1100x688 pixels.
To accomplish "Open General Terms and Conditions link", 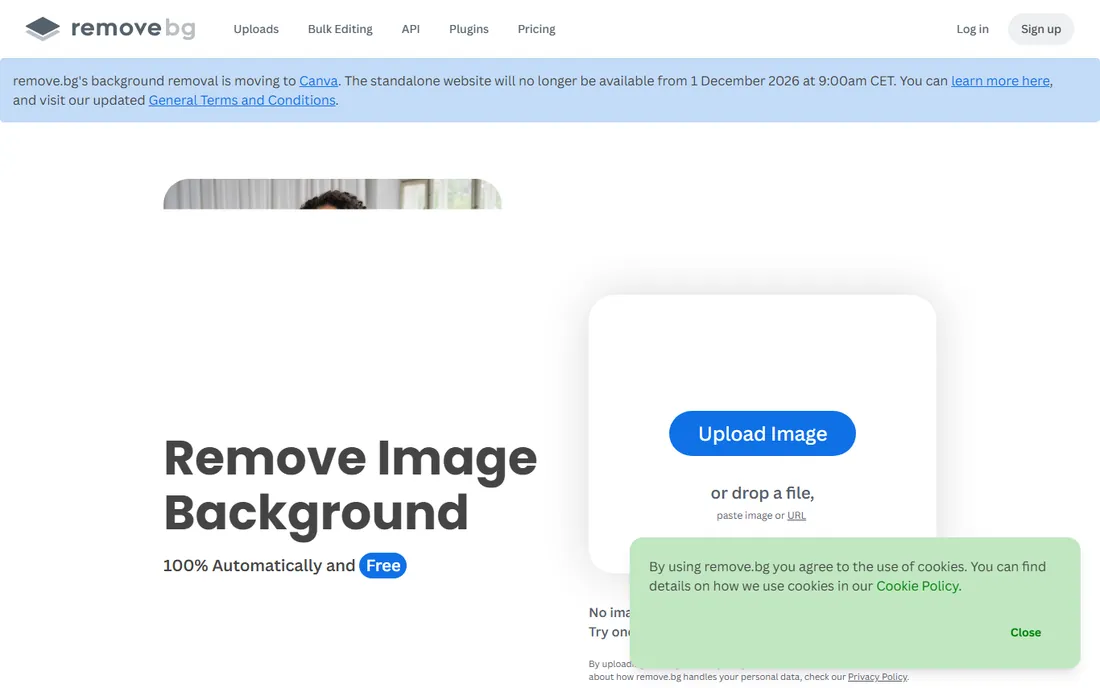I will pos(242,100).
